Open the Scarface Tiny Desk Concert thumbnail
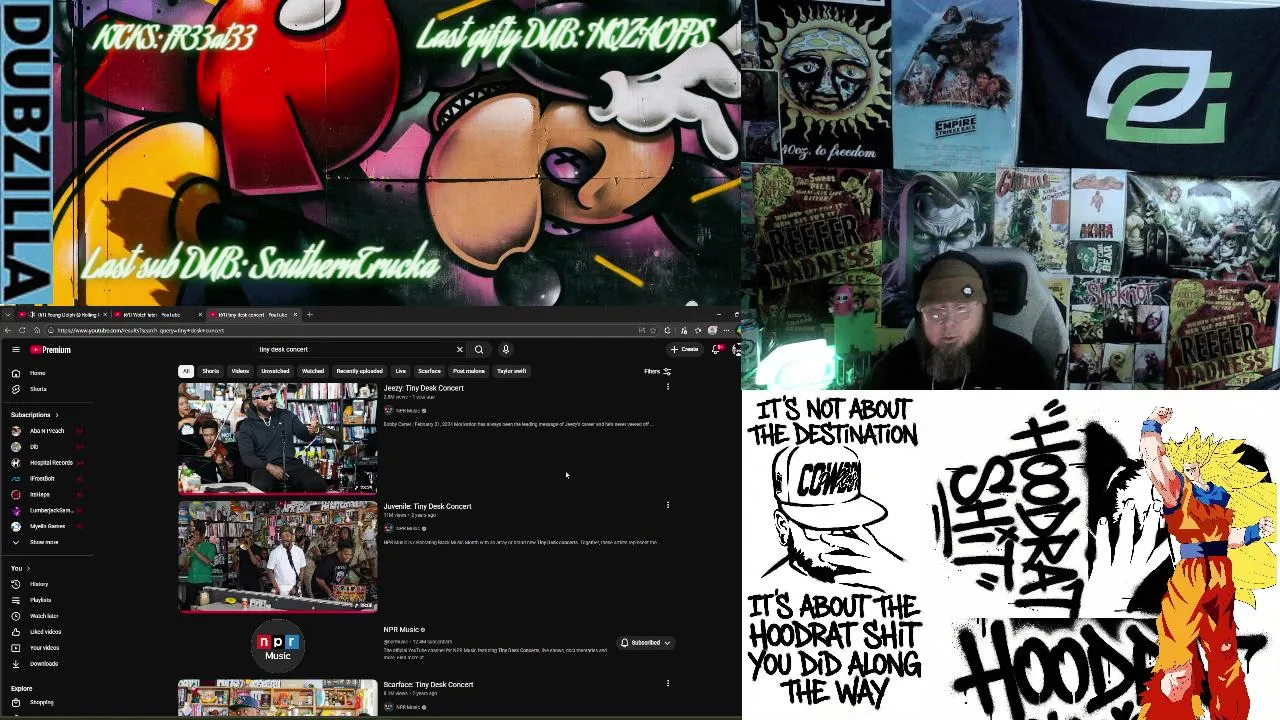Screen dimensions: 1280x720 [x=278, y=698]
